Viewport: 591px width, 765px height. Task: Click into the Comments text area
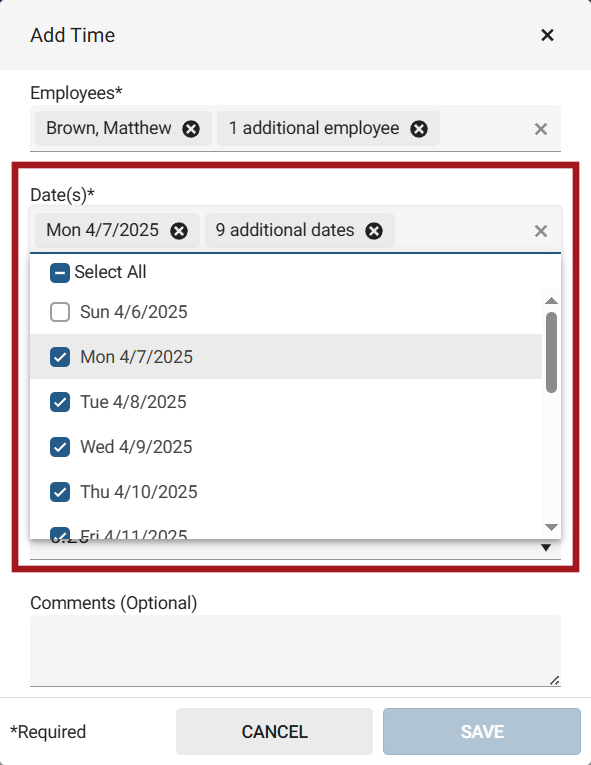295,650
